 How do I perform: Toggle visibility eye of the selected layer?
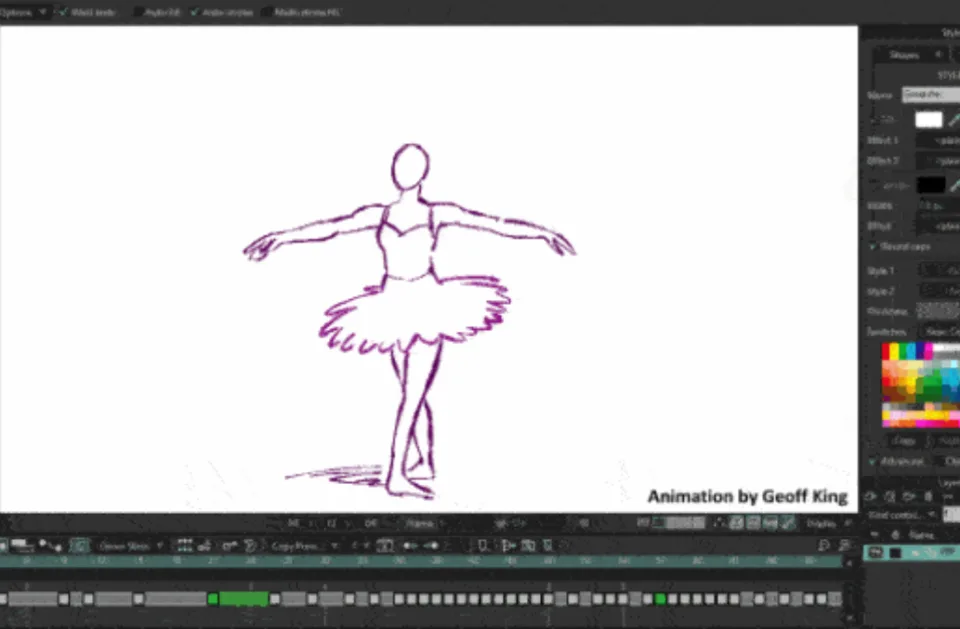pos(876,553)
